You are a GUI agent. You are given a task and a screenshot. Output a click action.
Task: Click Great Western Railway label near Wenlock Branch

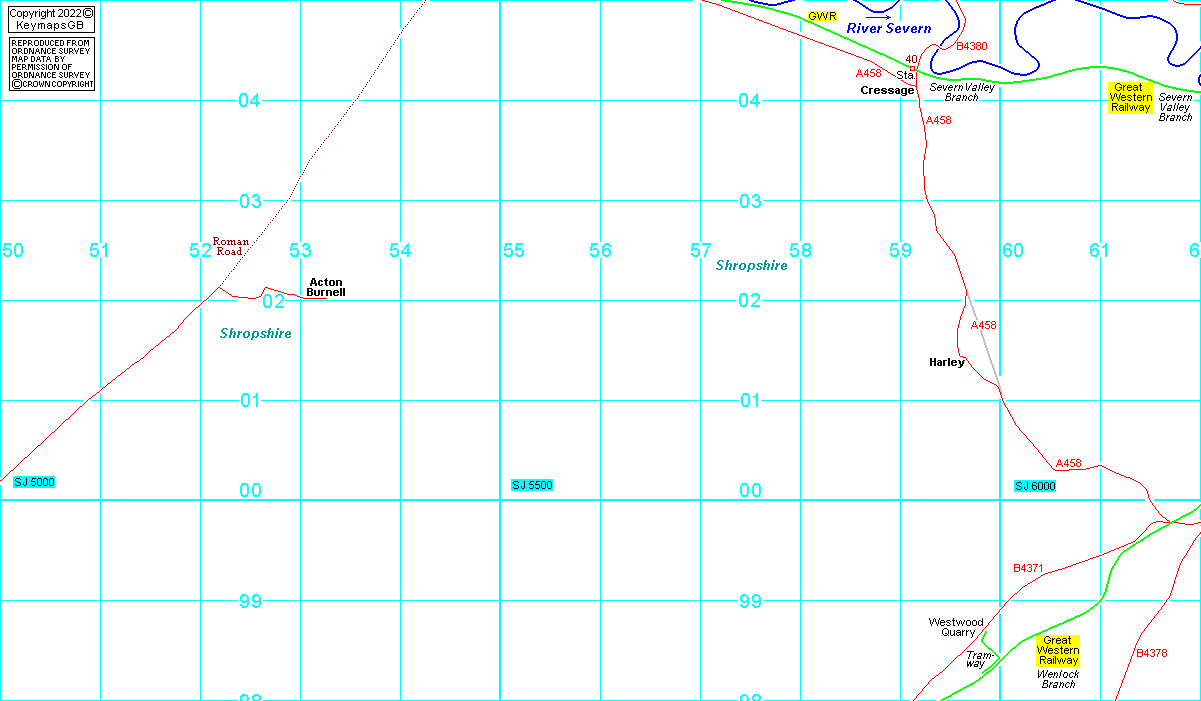point(1057,650)
